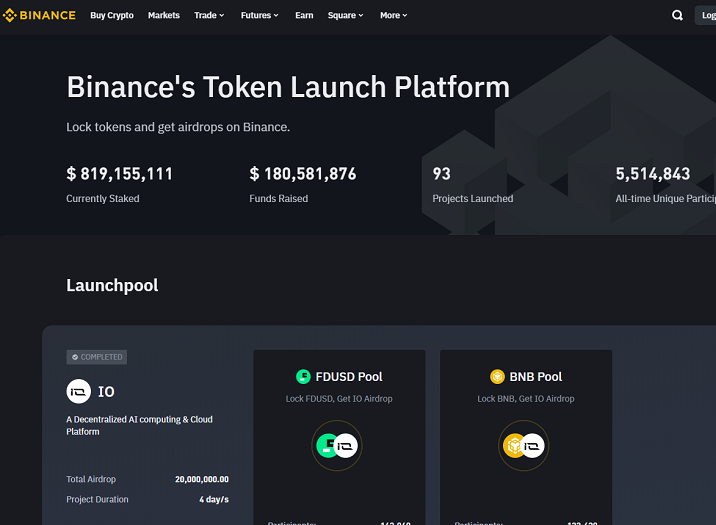Click the Log In button

coord(705,15)
